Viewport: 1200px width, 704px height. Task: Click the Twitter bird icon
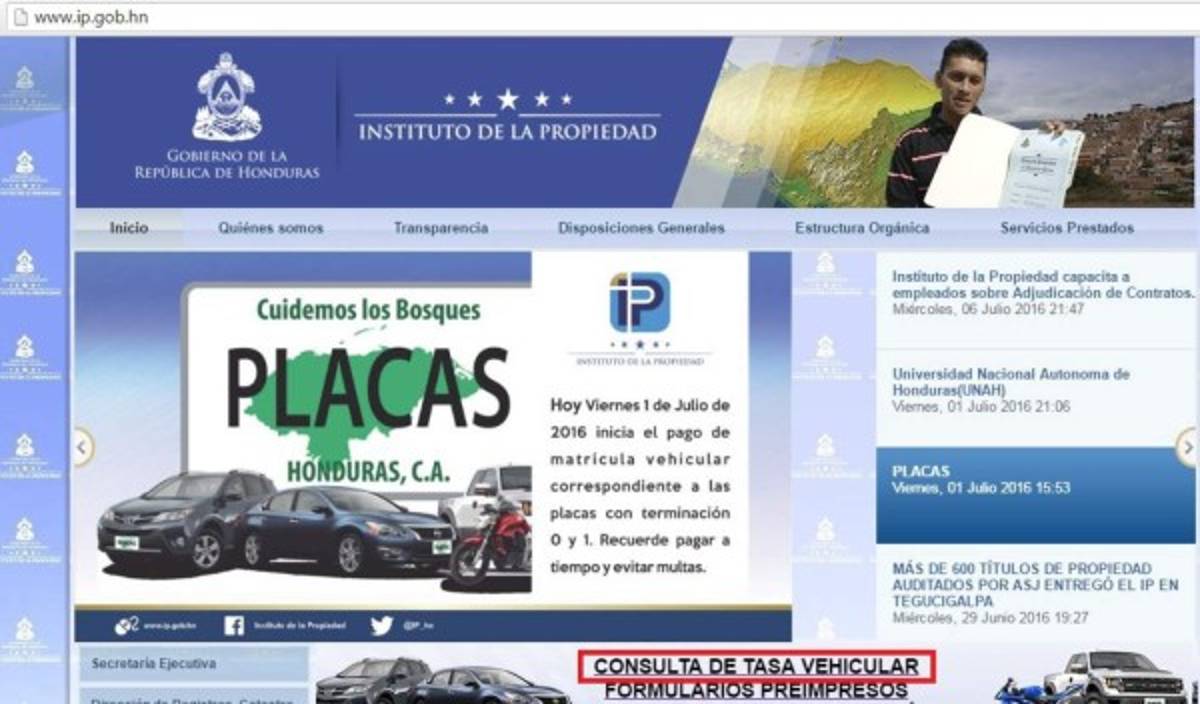tap(381, 626)
